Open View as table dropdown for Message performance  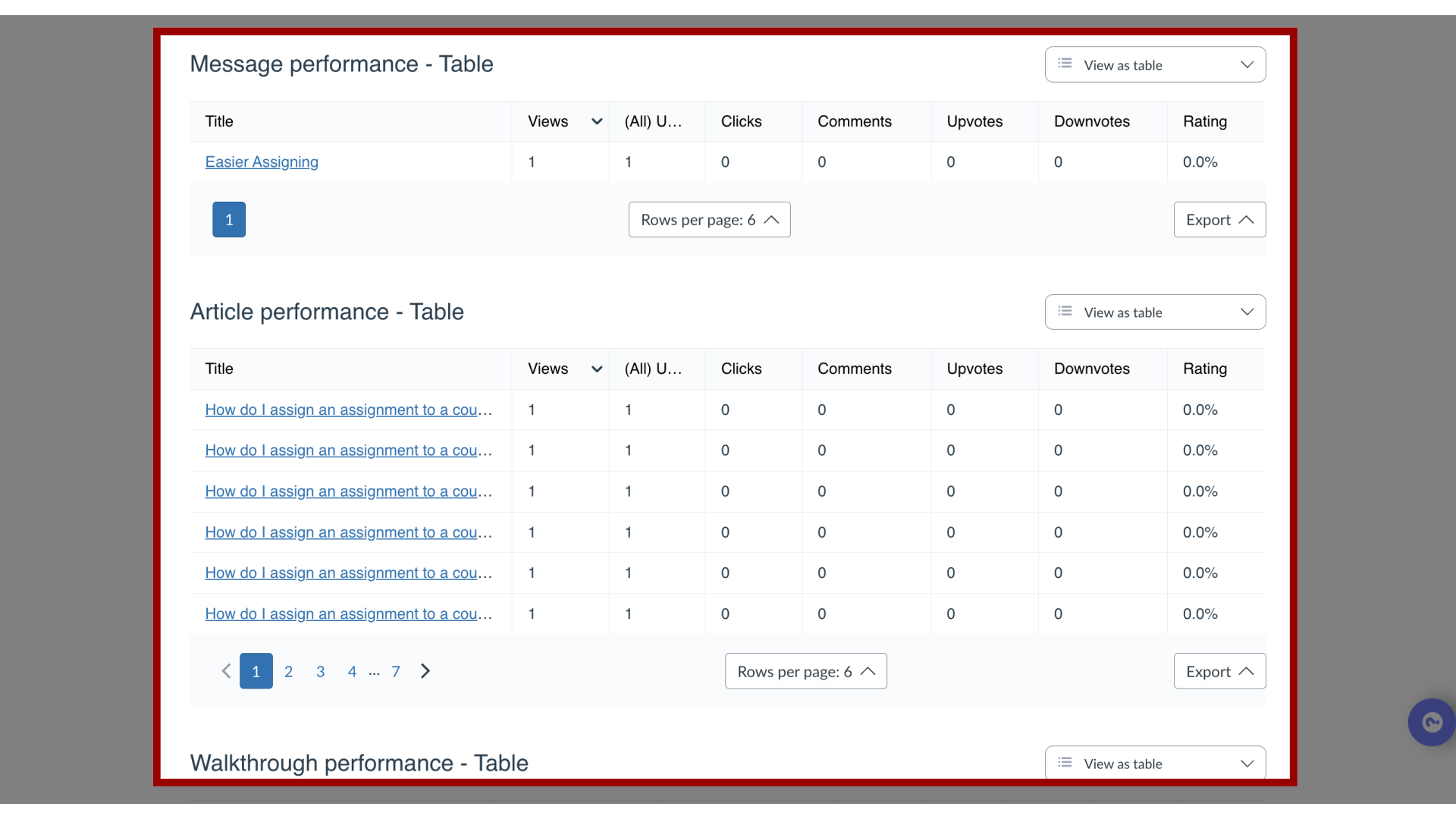point(1155,64)
